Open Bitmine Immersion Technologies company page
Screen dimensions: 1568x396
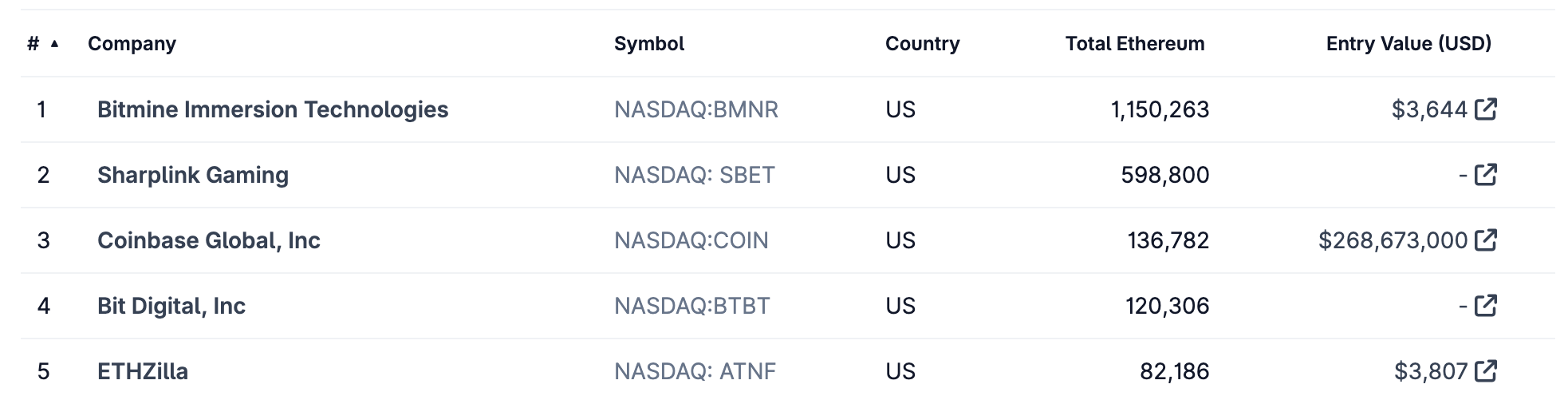pyautogui.click(x=273, y=109)
